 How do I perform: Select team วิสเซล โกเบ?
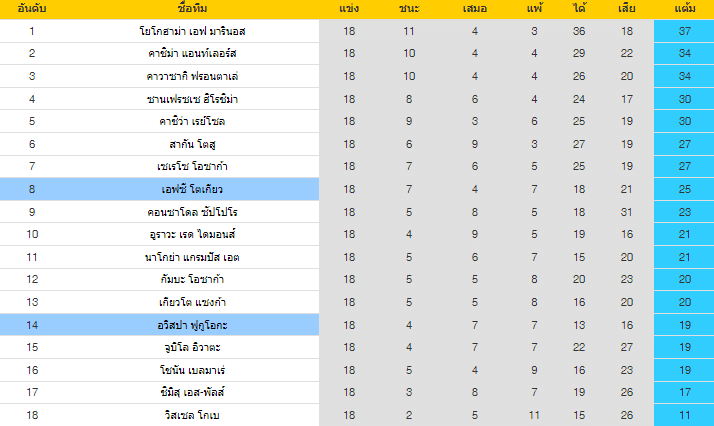(x=192, y=415)
